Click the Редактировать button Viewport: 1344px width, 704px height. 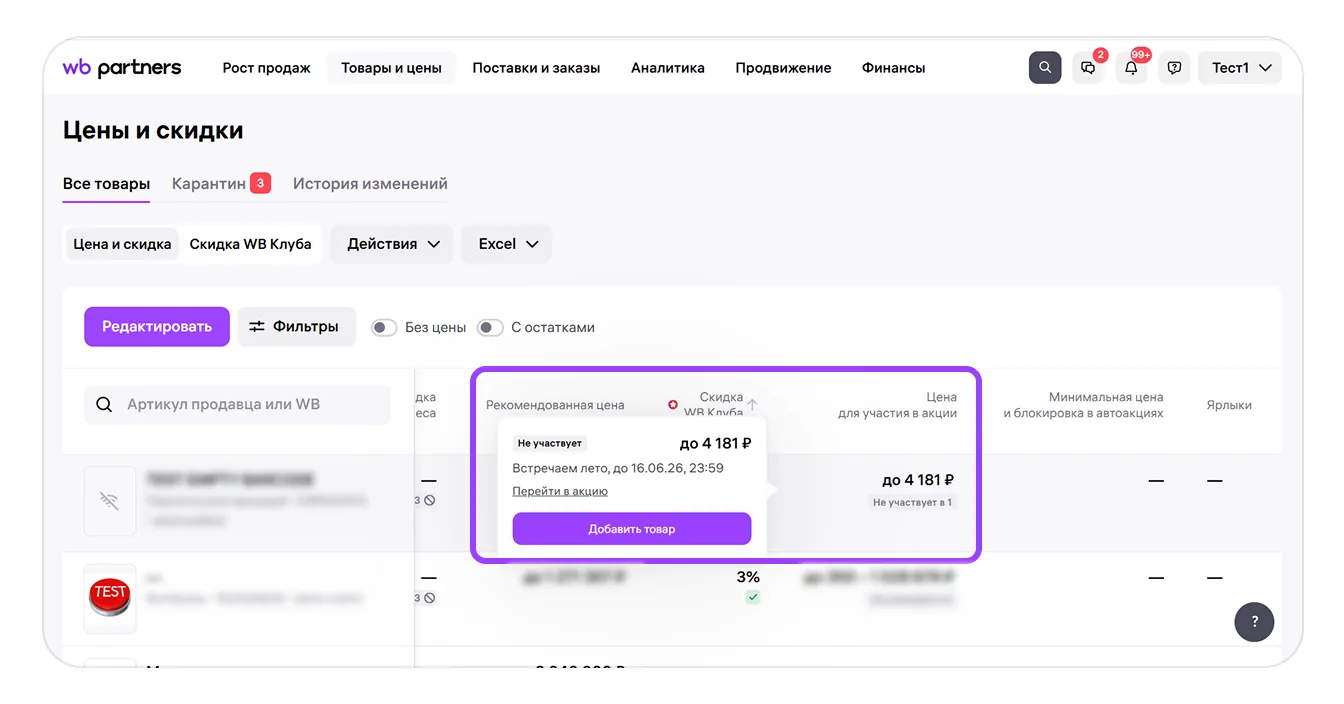pos(157,327)
